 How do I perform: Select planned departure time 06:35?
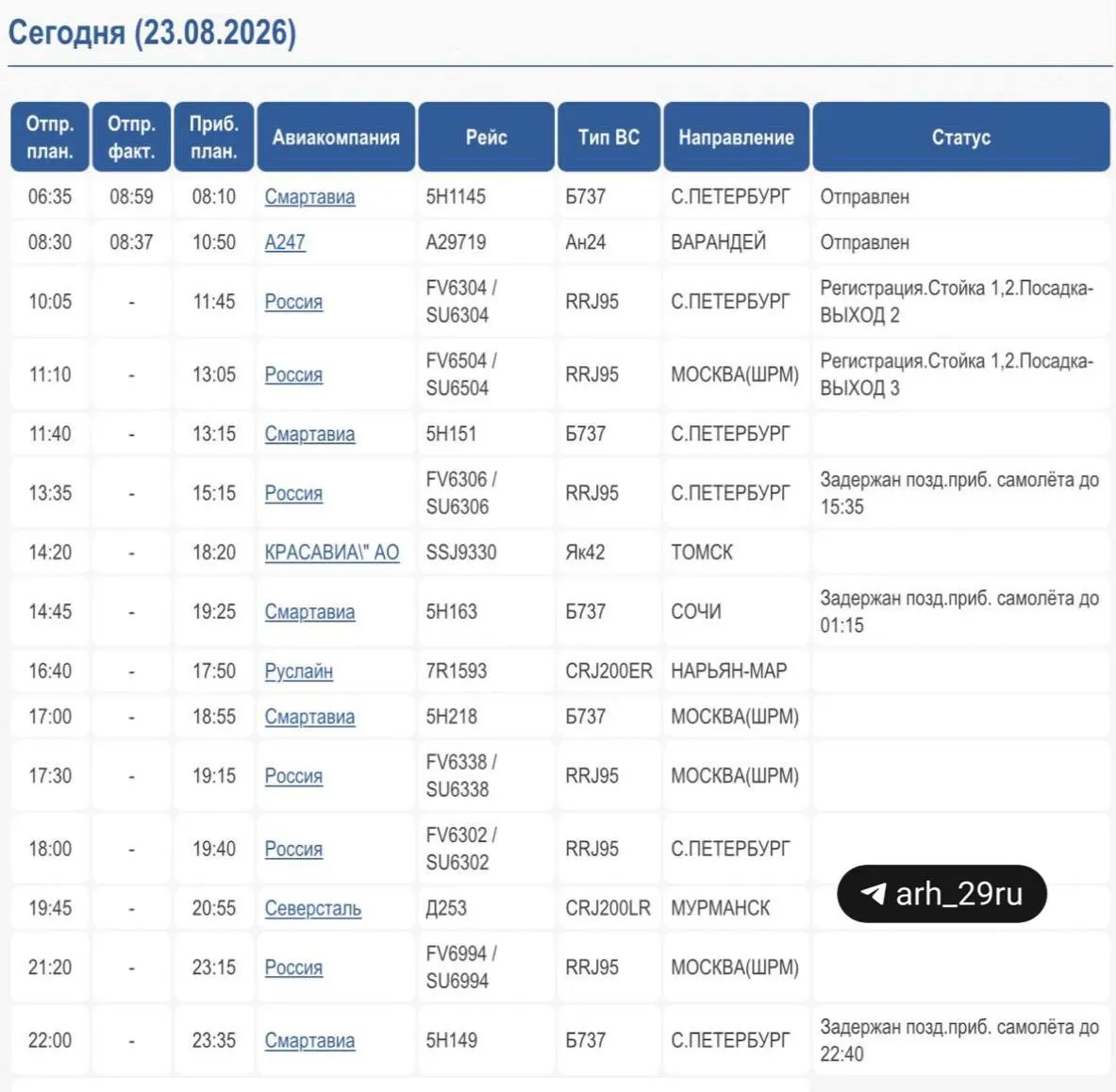pyautogui.click(x=50, y=197)
